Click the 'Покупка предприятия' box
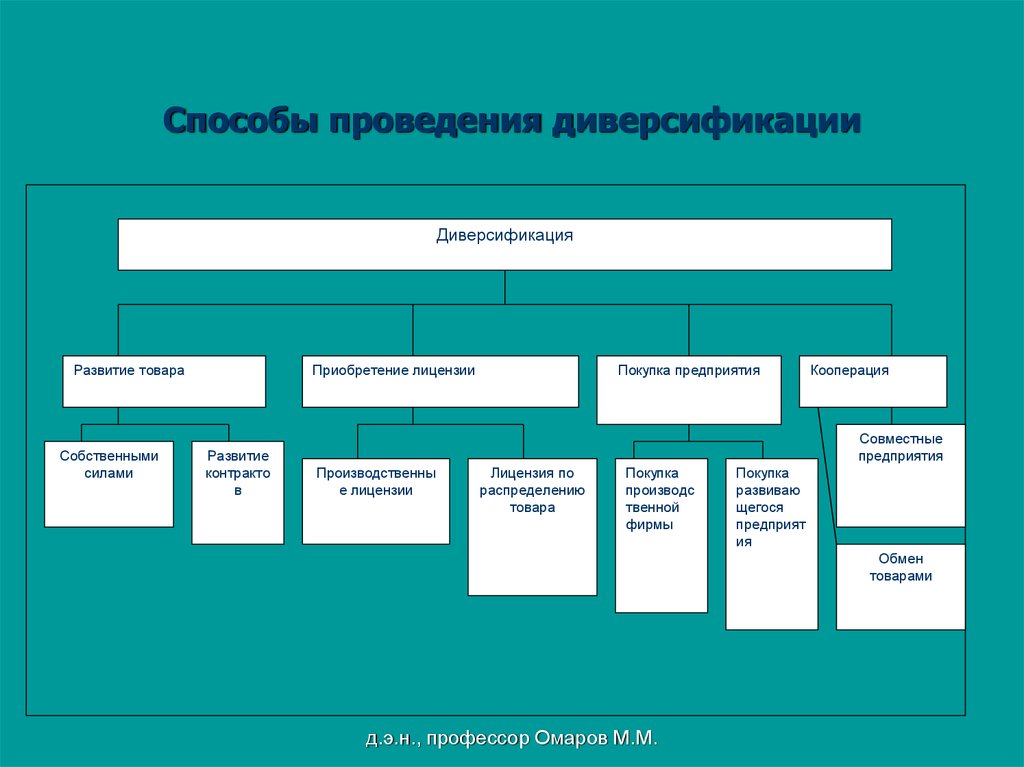Screen dimensions: 1024x767 [x=689, y=390]
